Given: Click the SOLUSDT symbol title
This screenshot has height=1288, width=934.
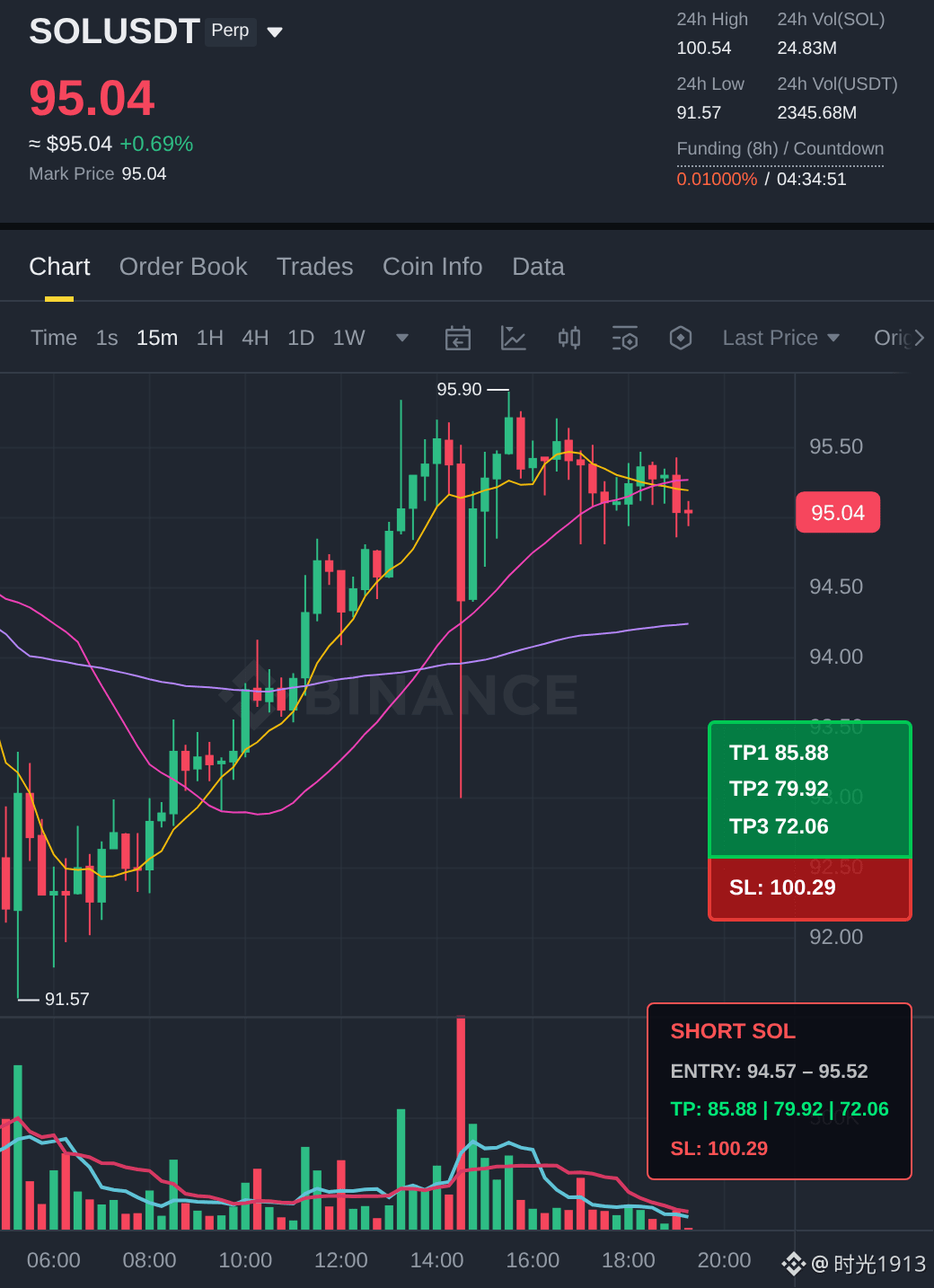Looking at the screenshot, I should point(114,31).
